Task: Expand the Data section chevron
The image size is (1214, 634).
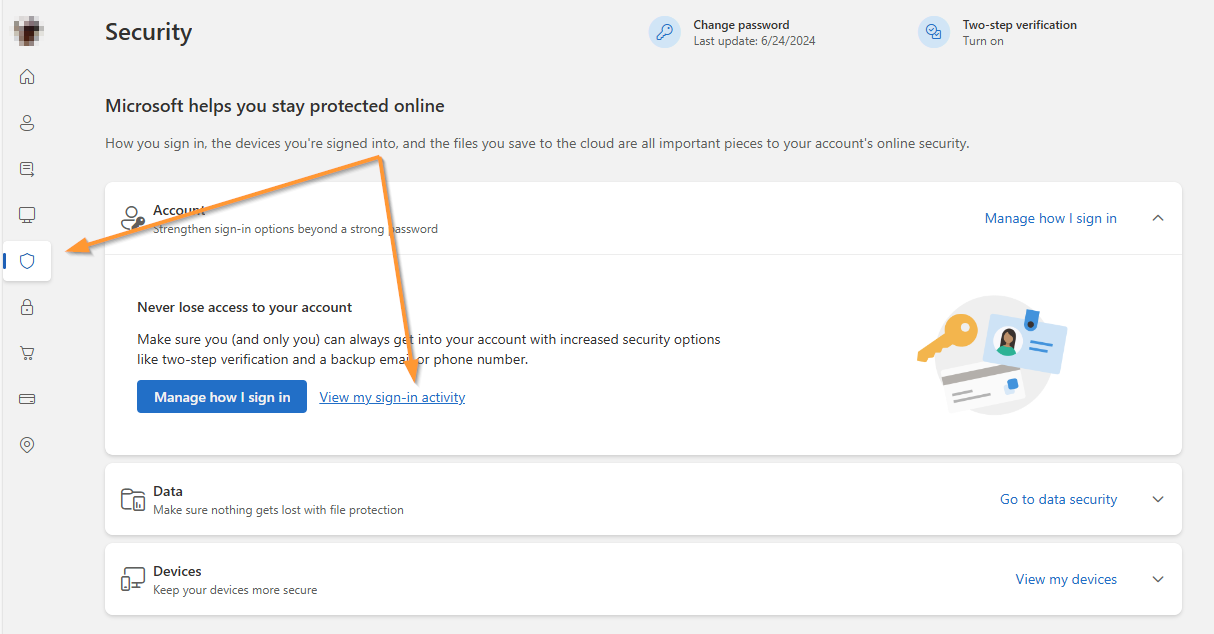Action: click(x=1158, y=499)
